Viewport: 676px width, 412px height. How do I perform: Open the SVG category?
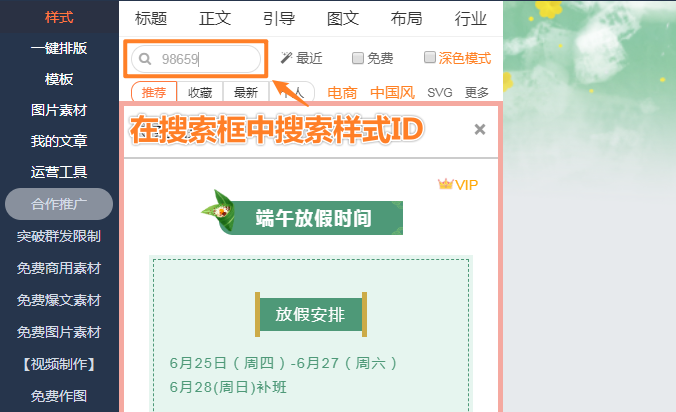tap(440, 92)
